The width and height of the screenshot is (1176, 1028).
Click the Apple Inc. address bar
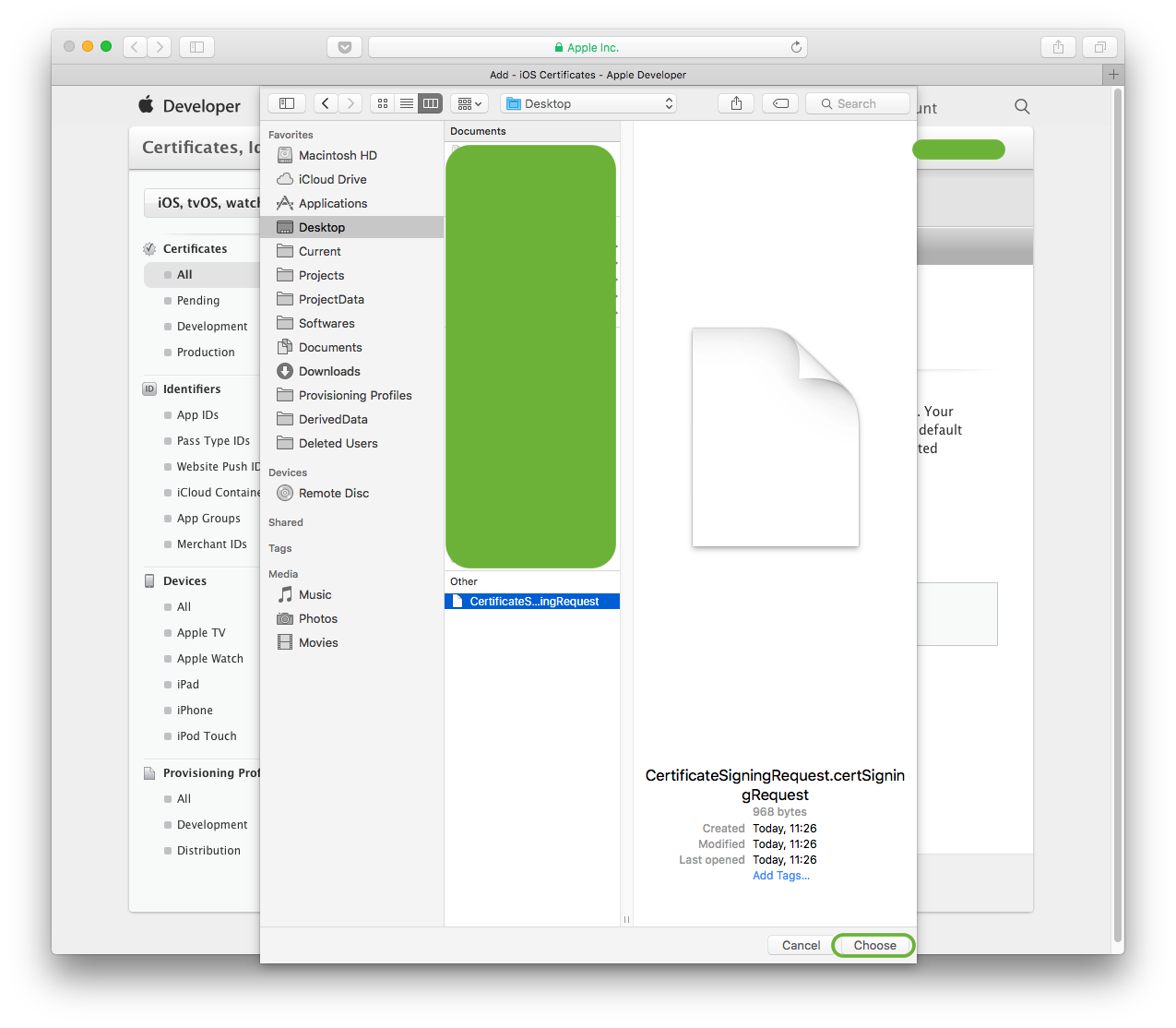tap(588, 47)
